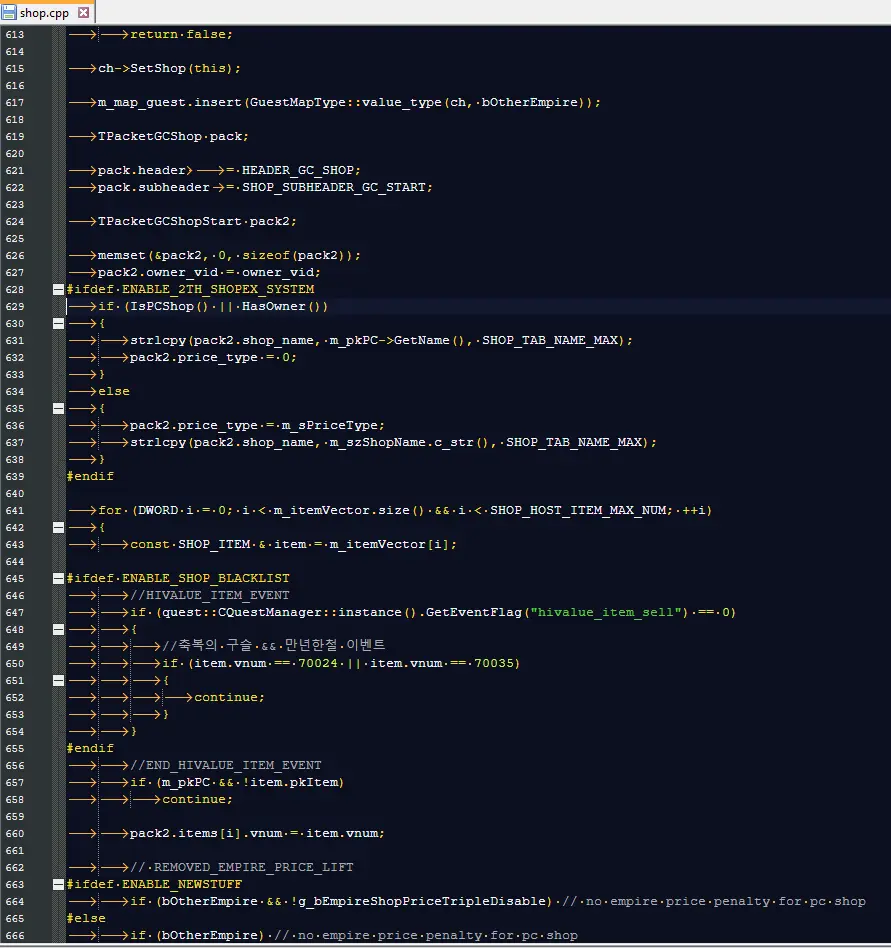Click line number 641 in the margin
The width and height of the screenshot is (891, 948).
click(15, 511)
